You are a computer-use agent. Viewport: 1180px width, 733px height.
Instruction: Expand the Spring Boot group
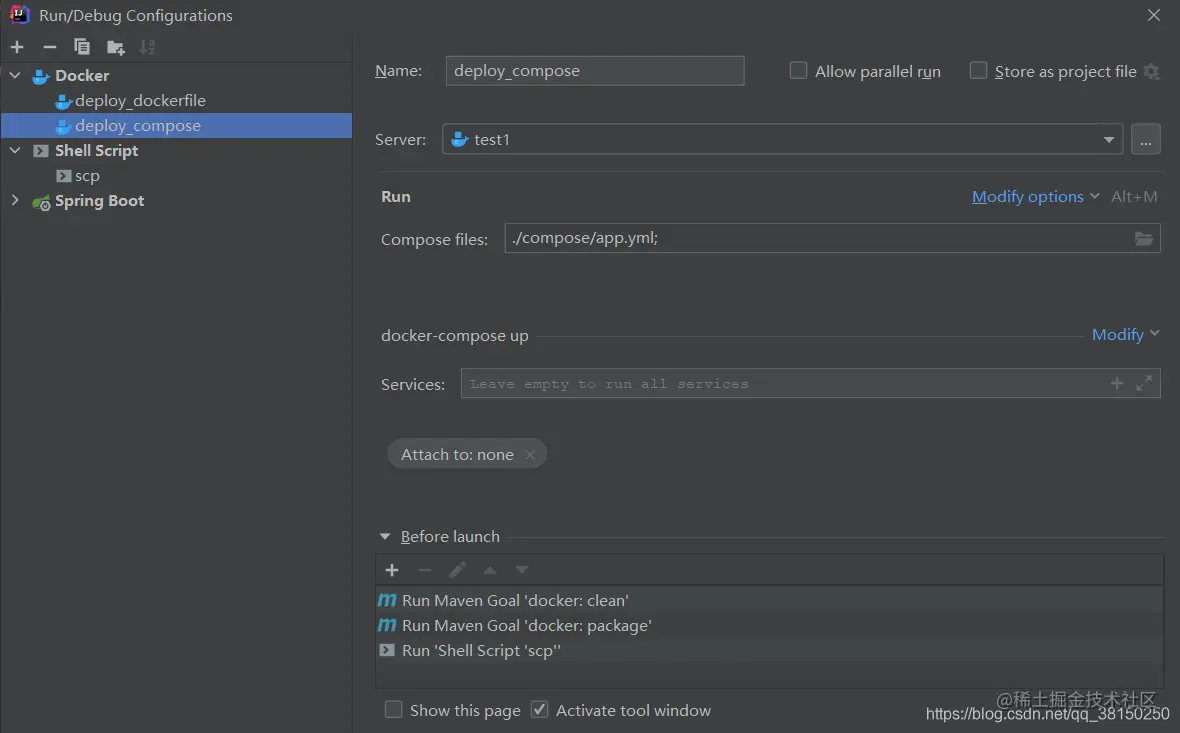tap(15, 200)
